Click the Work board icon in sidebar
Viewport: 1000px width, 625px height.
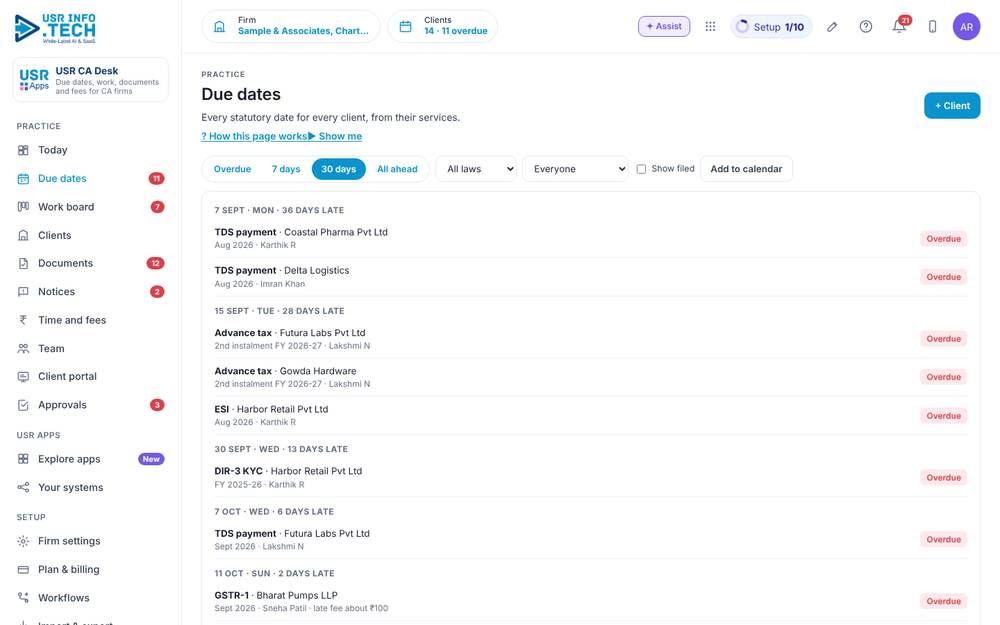tap(23, 207)
